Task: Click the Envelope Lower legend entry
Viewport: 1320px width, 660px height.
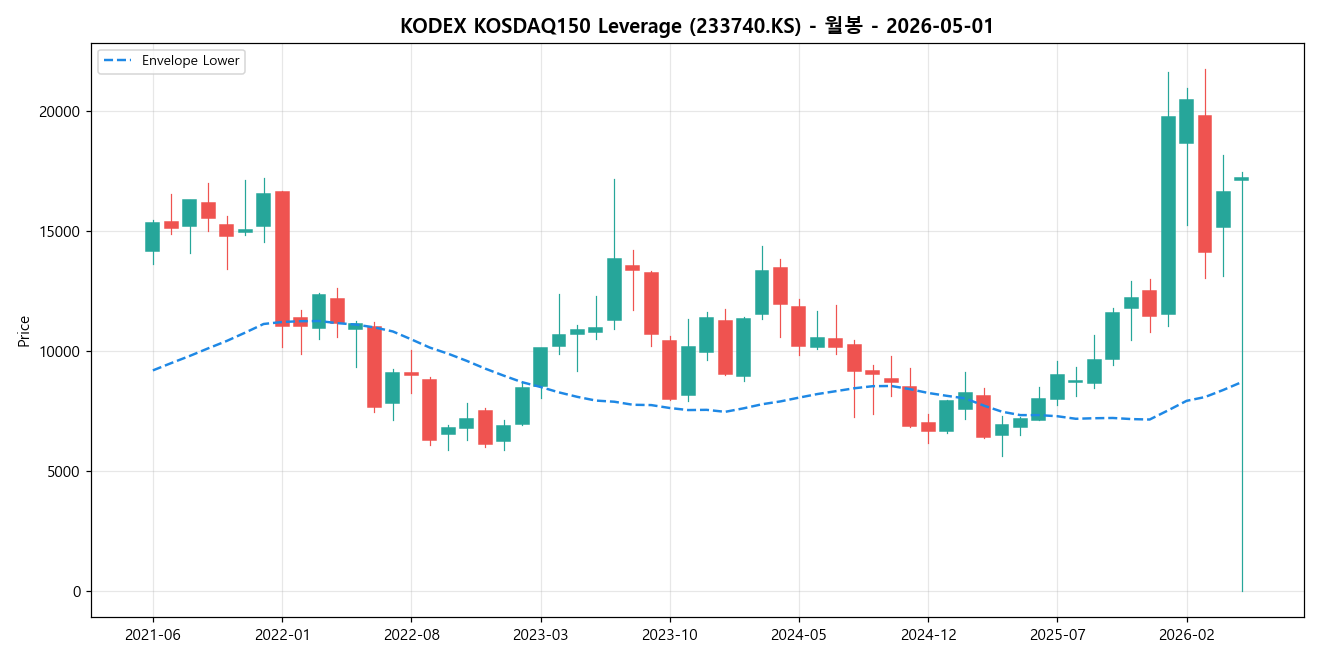Action: click(x=171, y=61)
